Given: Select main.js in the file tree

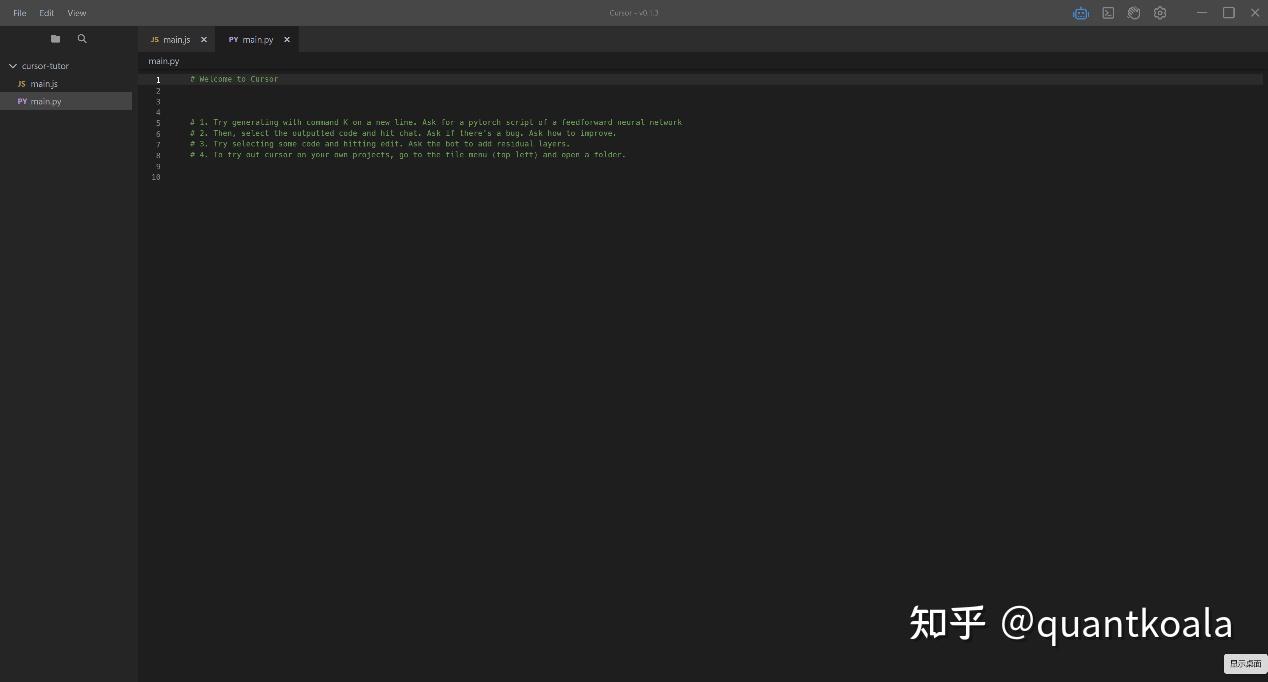Looking at the screenshot, I should click(45, 83).
